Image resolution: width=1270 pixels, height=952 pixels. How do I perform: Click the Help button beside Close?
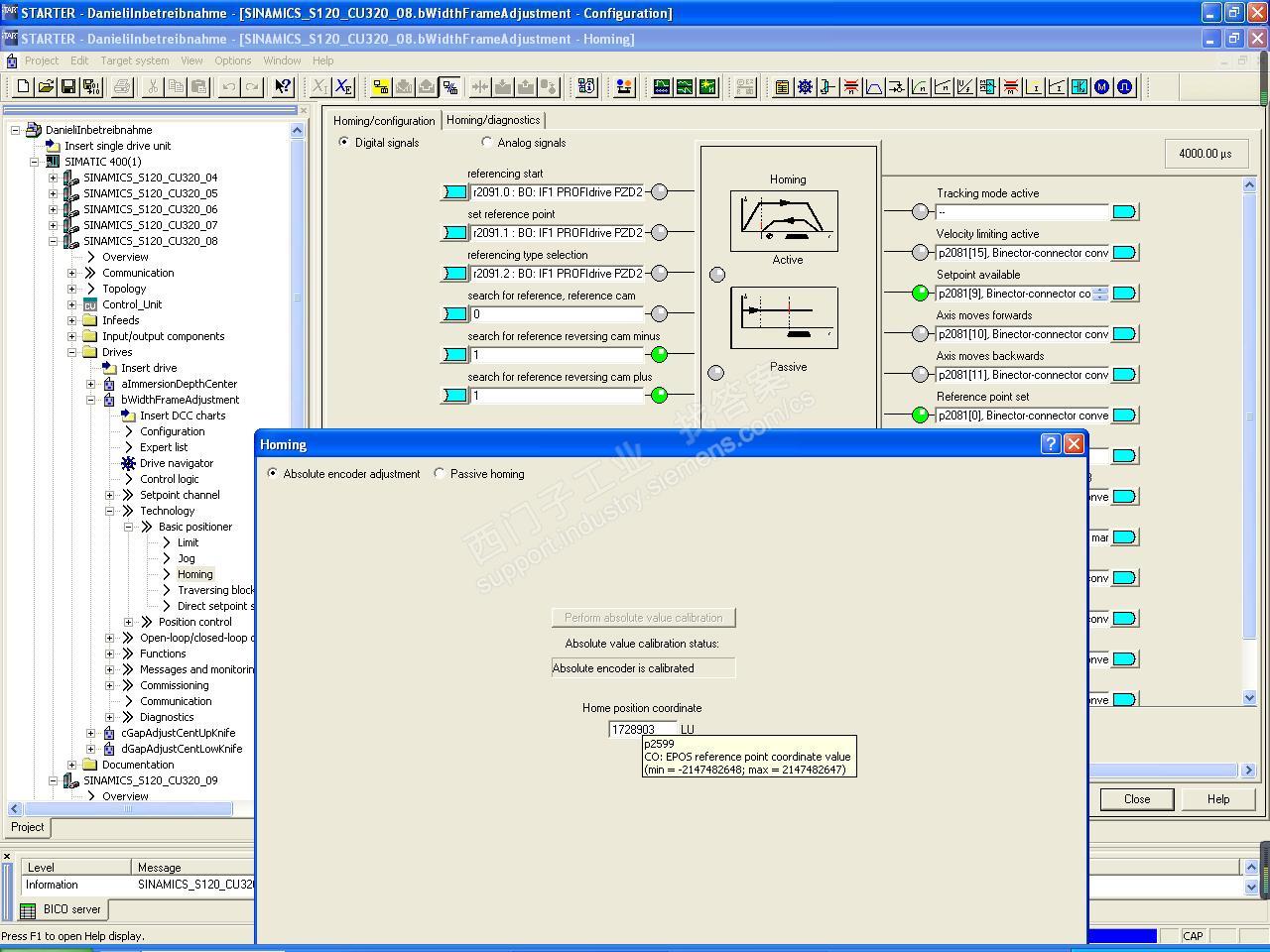point(1217,799)
